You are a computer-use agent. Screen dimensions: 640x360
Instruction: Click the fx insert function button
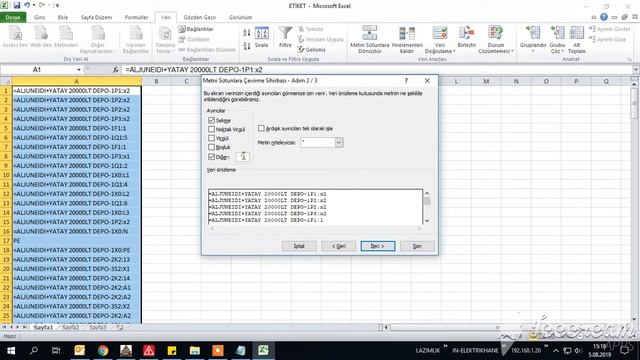(116, 70)
